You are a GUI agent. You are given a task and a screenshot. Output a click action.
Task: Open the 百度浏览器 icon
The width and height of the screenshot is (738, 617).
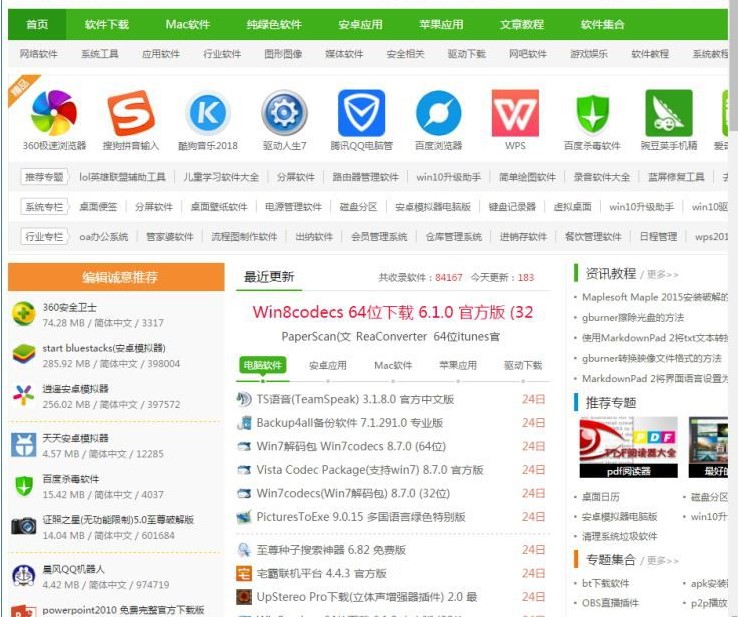pos(439,113)
